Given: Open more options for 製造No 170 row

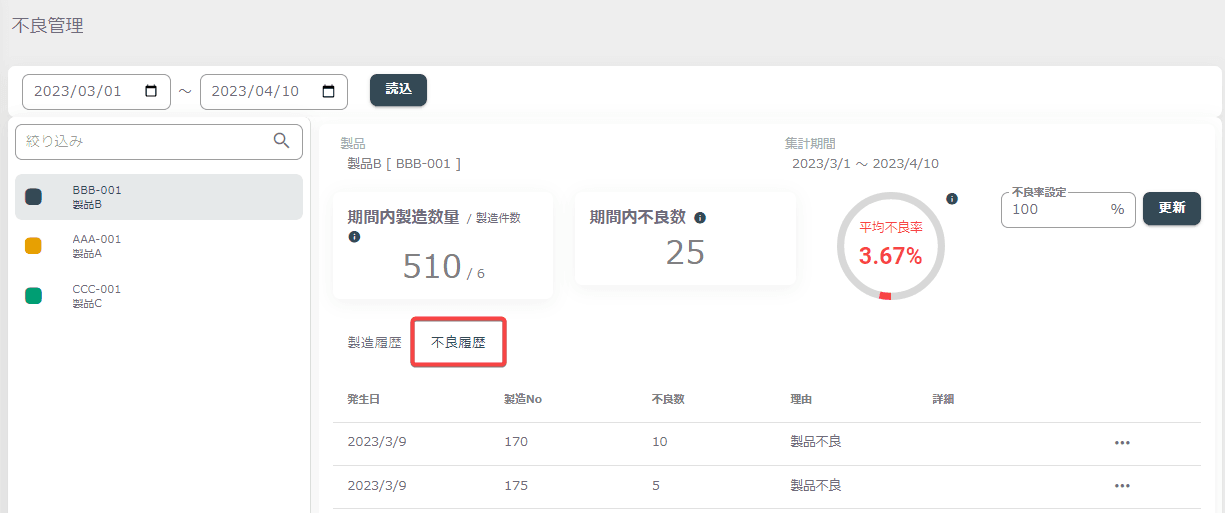Looking at the screenshot, I should 1122,443.
